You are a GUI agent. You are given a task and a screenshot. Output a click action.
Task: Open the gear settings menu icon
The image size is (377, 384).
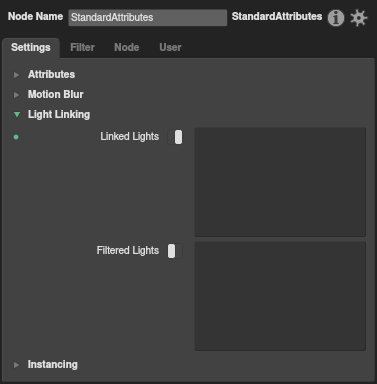(359, 18)
